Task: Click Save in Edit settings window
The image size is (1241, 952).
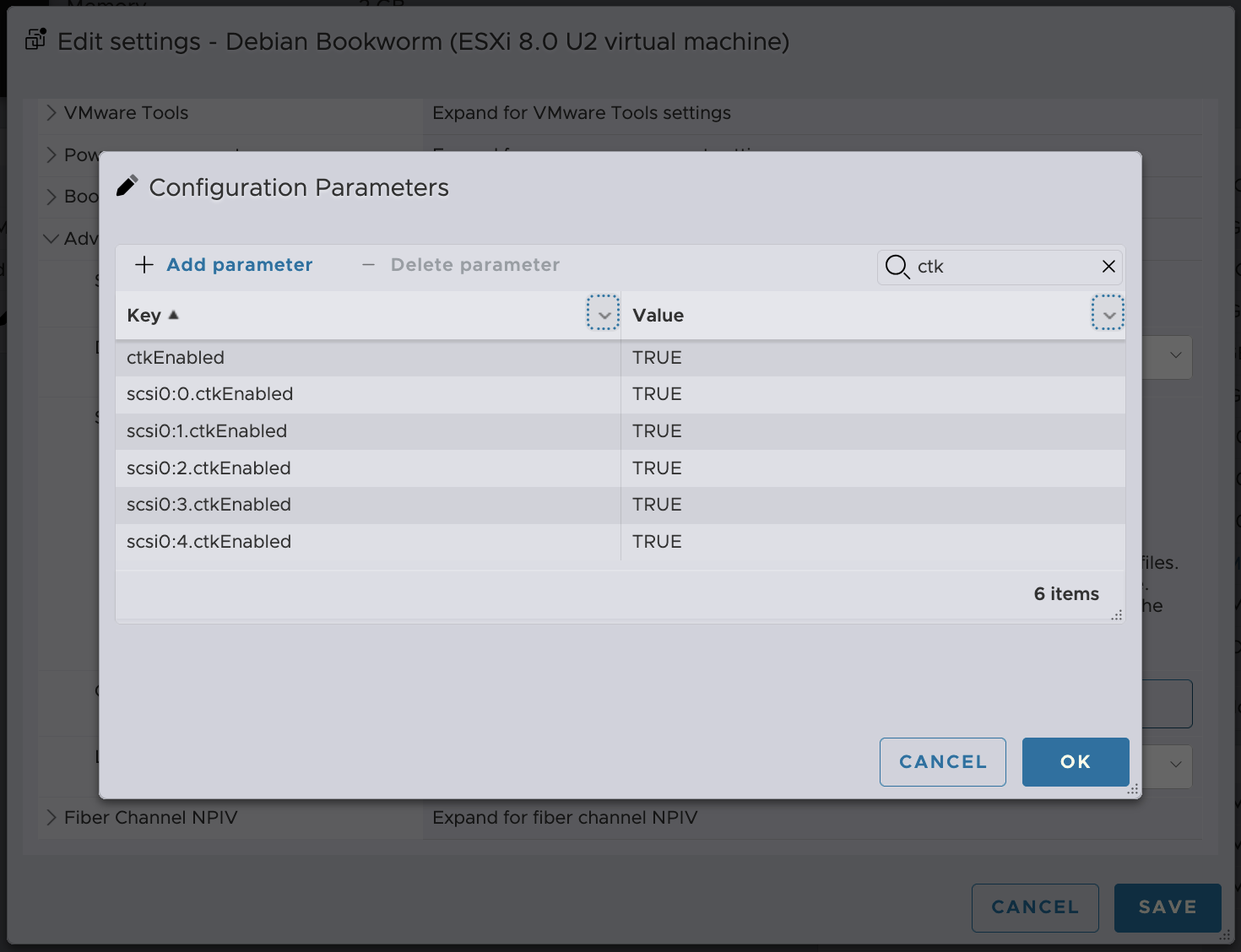Action: 1167,907
